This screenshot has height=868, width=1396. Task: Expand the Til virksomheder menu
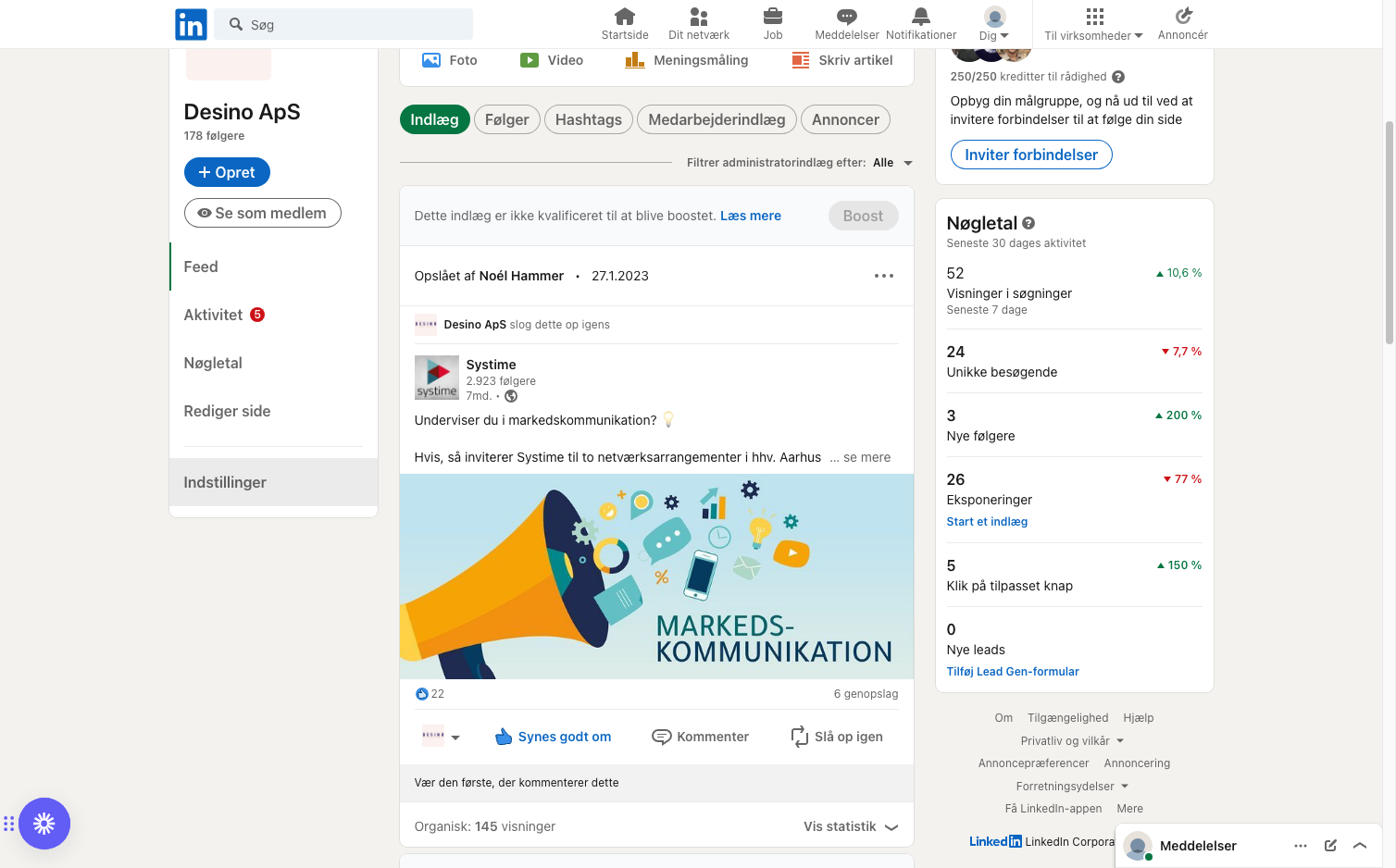coord(1094,24)
